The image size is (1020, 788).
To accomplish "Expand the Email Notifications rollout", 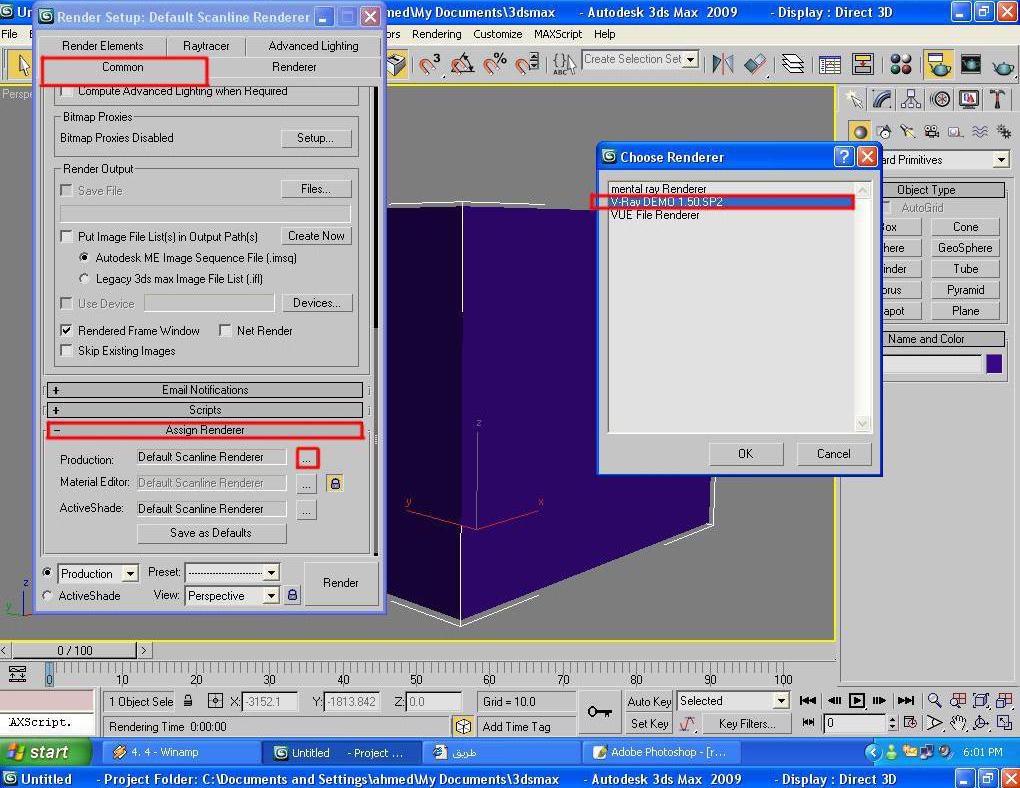I will 205,390.
